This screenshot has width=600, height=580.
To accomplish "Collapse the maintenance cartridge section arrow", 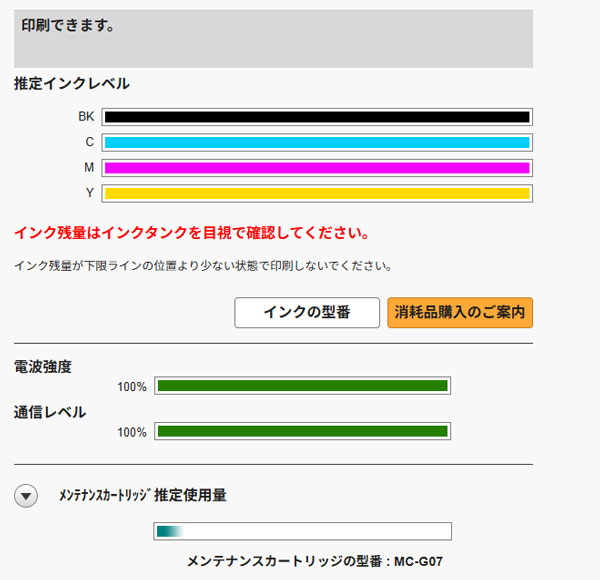I will click(27, 495).
